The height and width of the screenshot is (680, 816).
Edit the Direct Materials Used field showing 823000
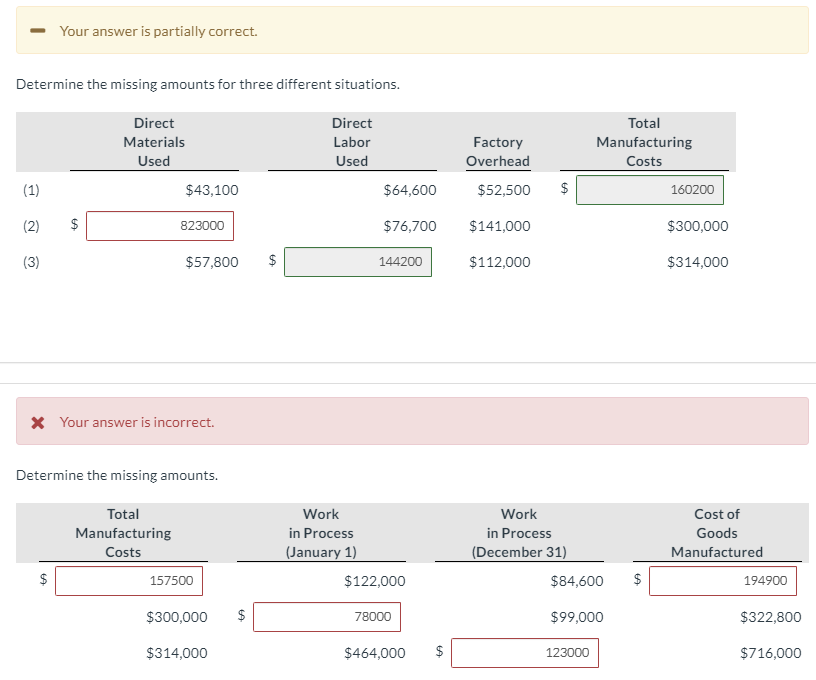tap(160, 226)
